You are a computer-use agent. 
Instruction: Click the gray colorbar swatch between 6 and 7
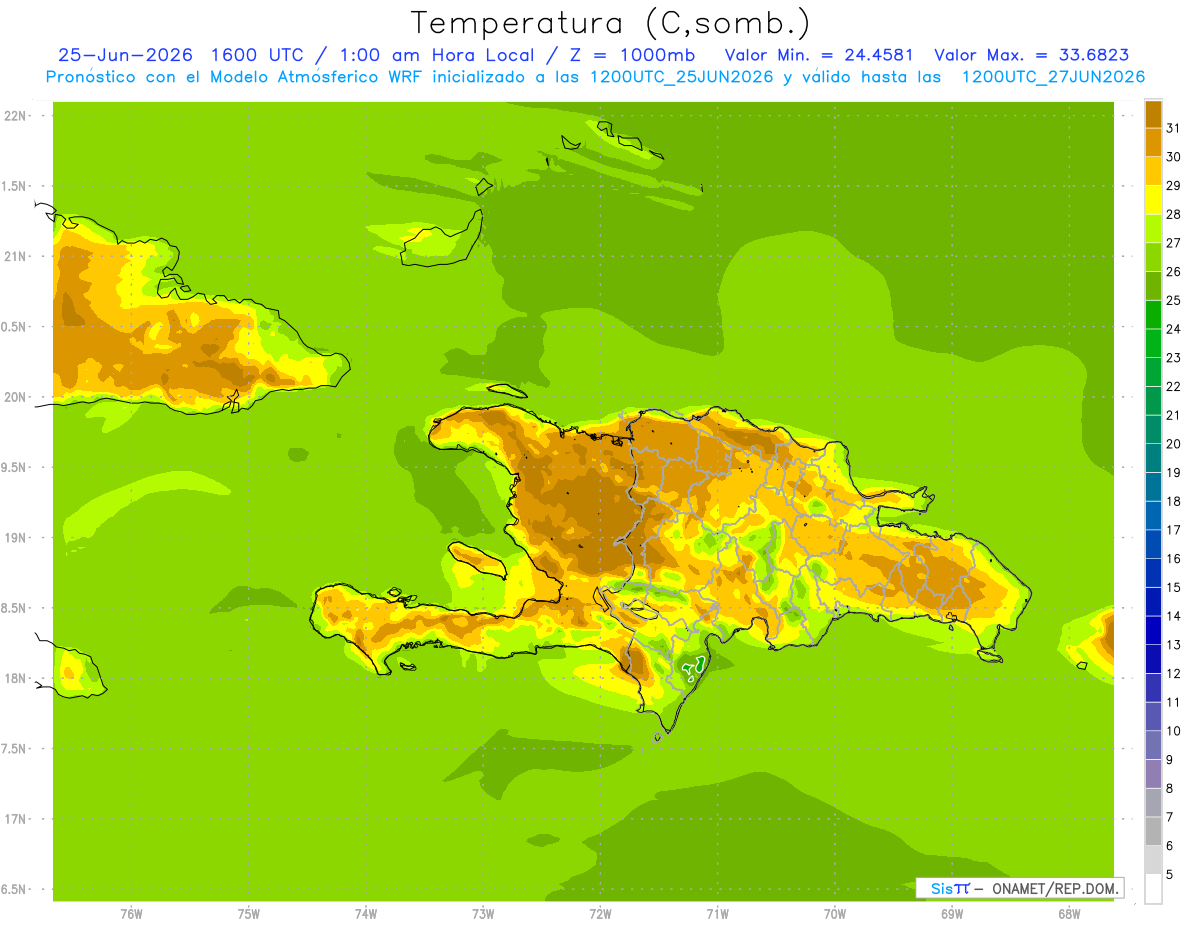click(1153, 831)
